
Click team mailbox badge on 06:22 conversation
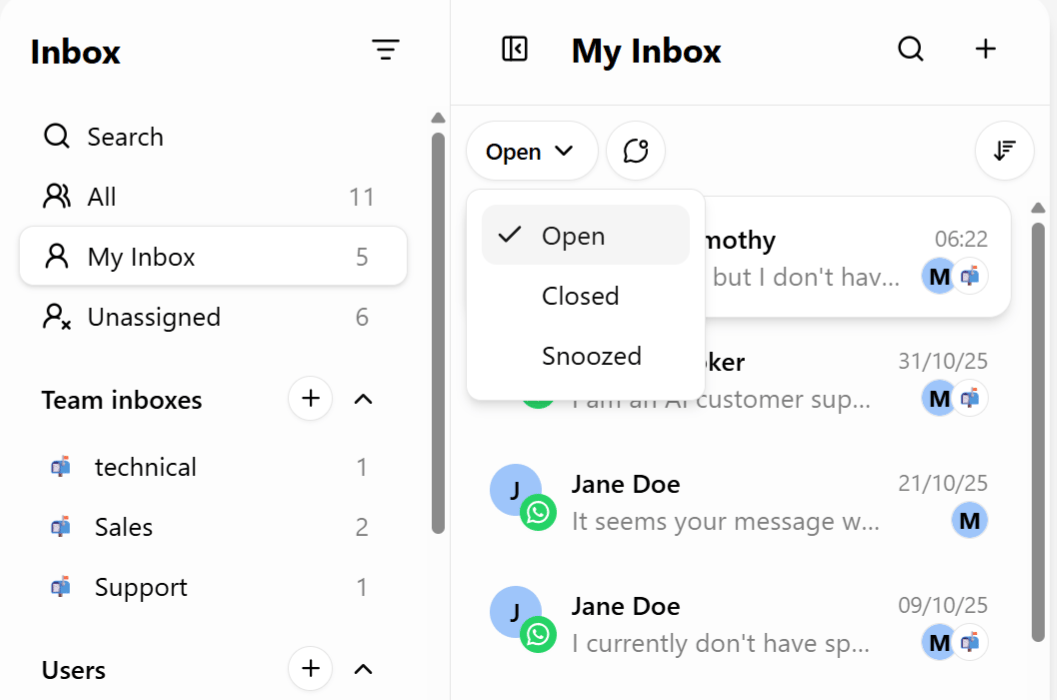971,276
